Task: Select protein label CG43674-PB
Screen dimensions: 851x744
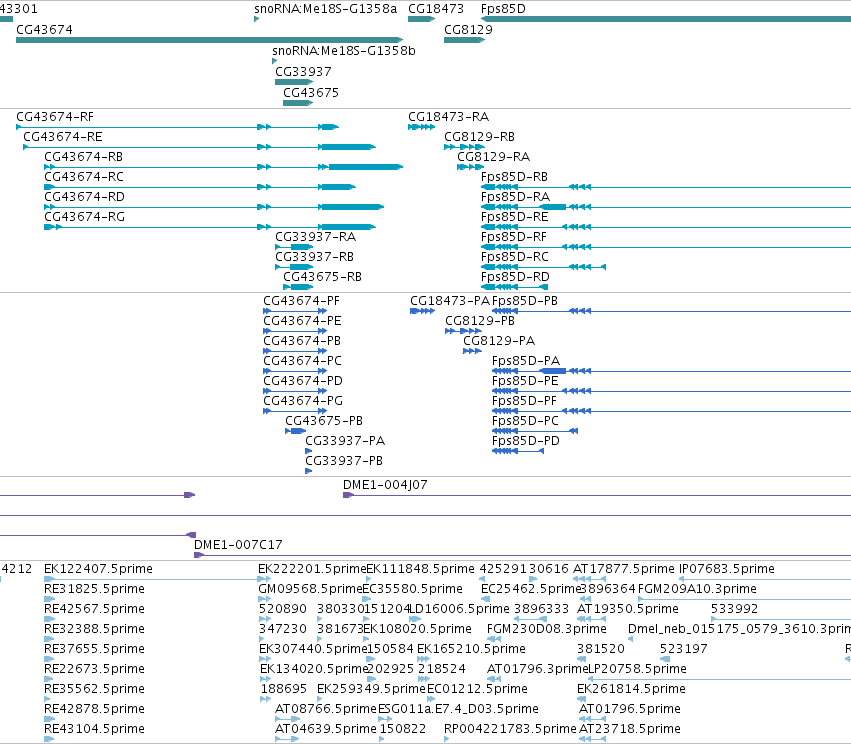Action: [302, 341]
